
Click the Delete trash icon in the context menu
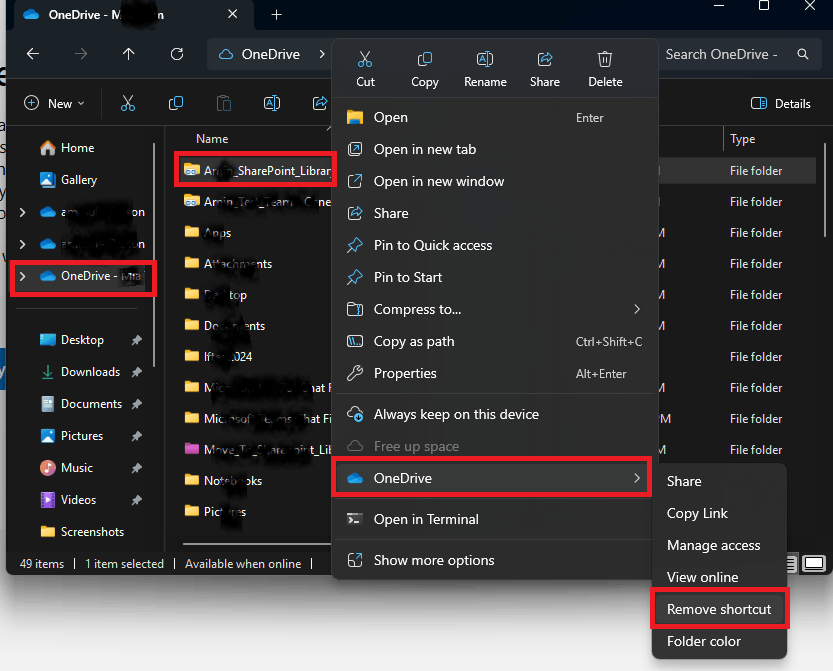click(604, 59)
